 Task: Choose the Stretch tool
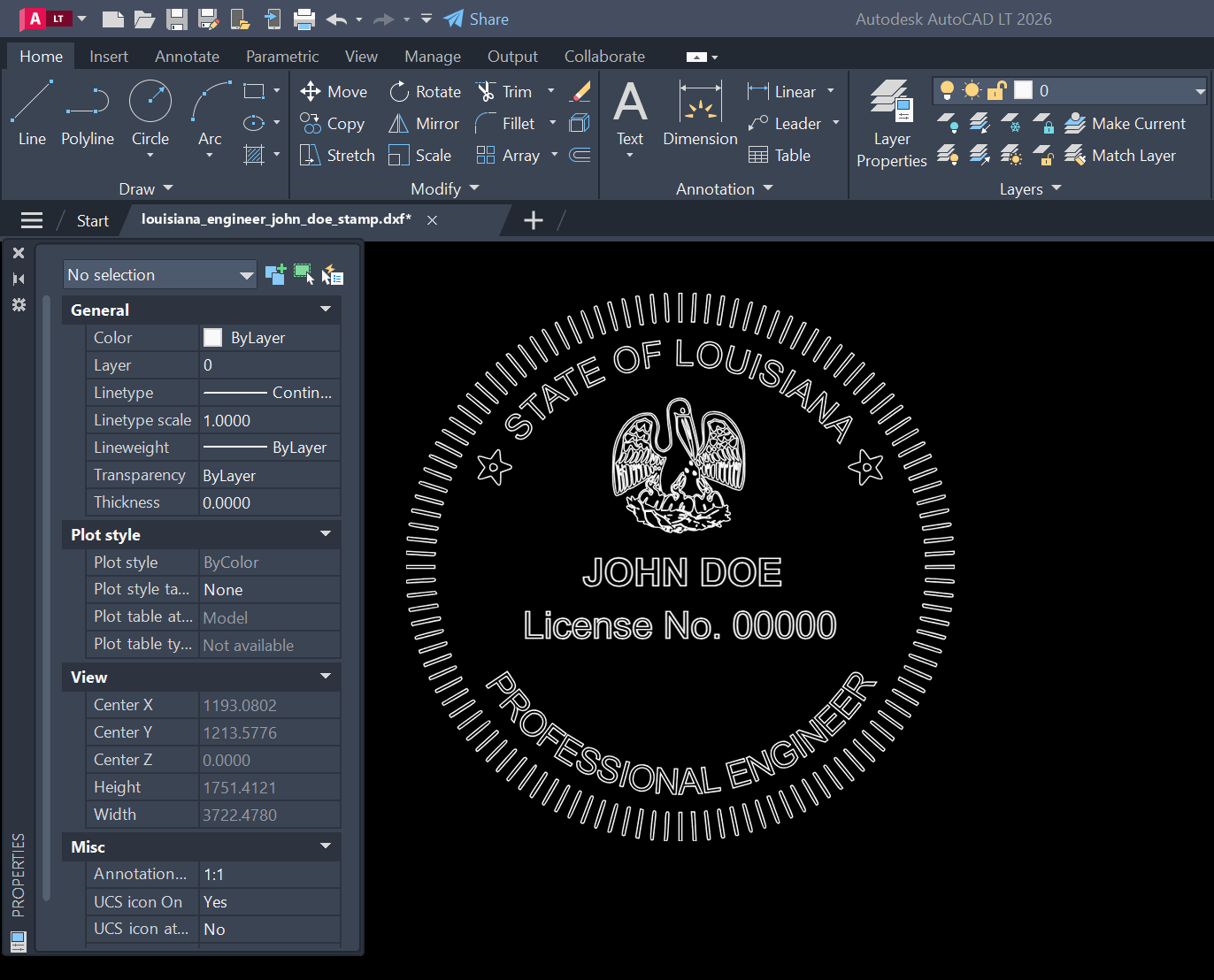coord(338,156)
